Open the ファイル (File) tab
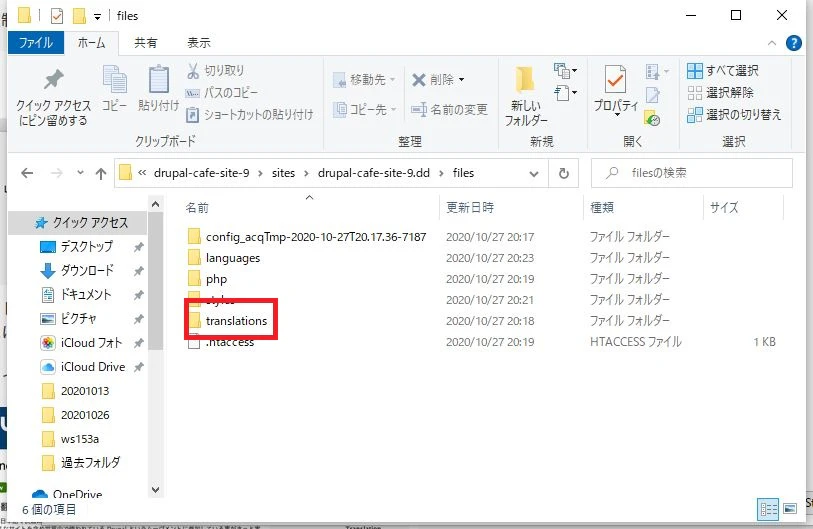 click(x=36, y=43)
